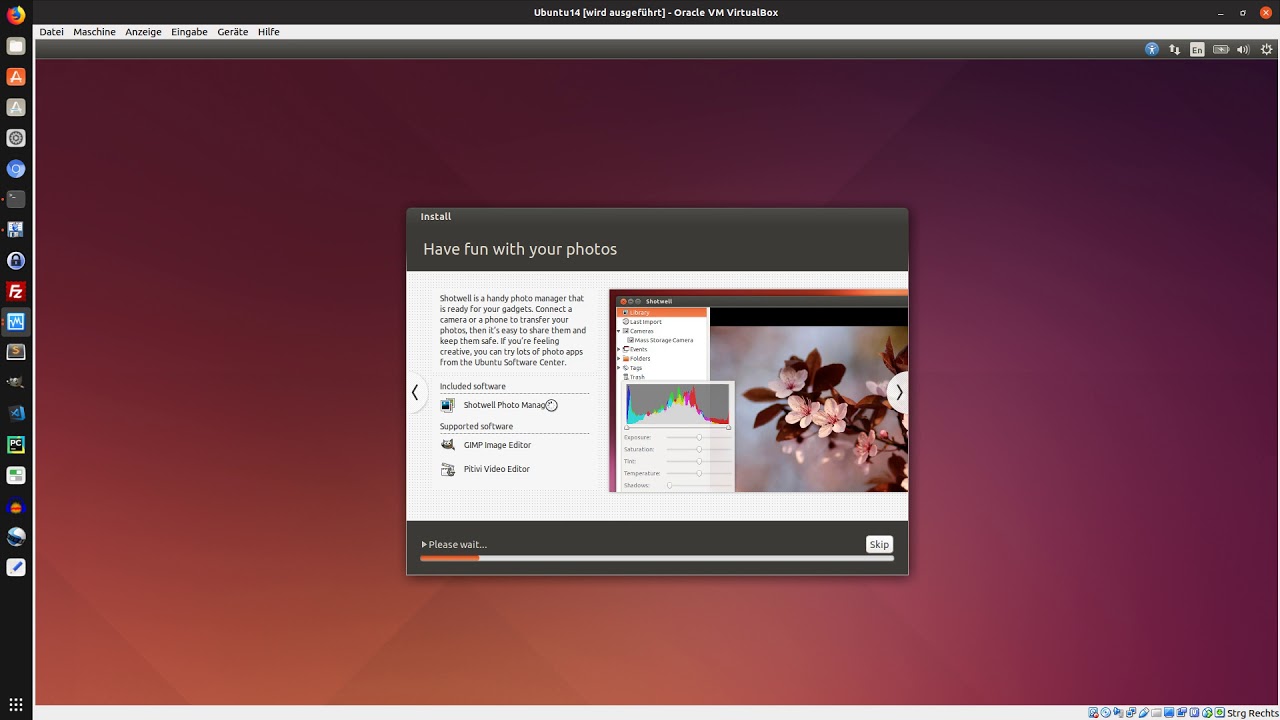Click the Included software heading
Screen dimensions: 1280x720
pos(472,386)
